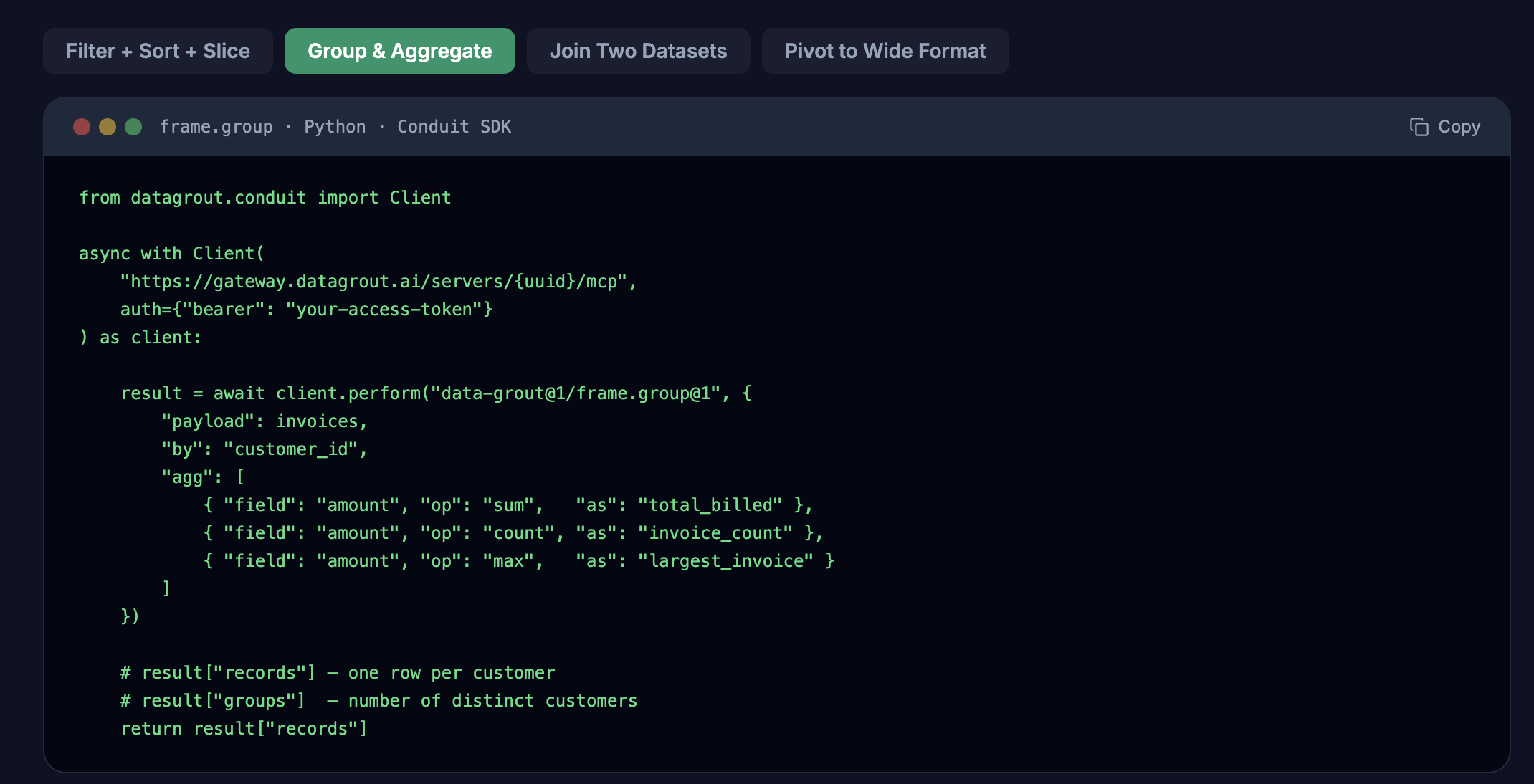Click the total_billed aggregation line
1534x784 pixels.
coord(508,505)
